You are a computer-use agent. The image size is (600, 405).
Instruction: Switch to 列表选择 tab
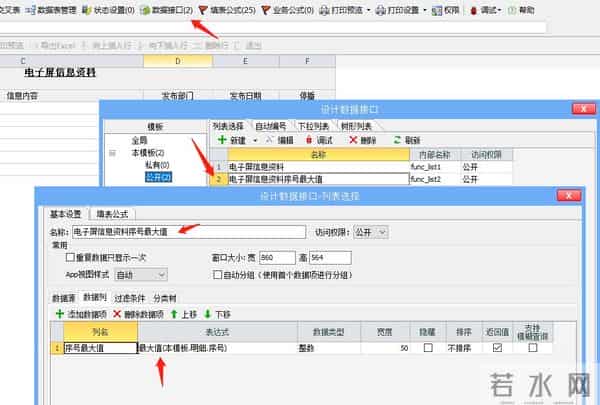[x=228, y=126]
